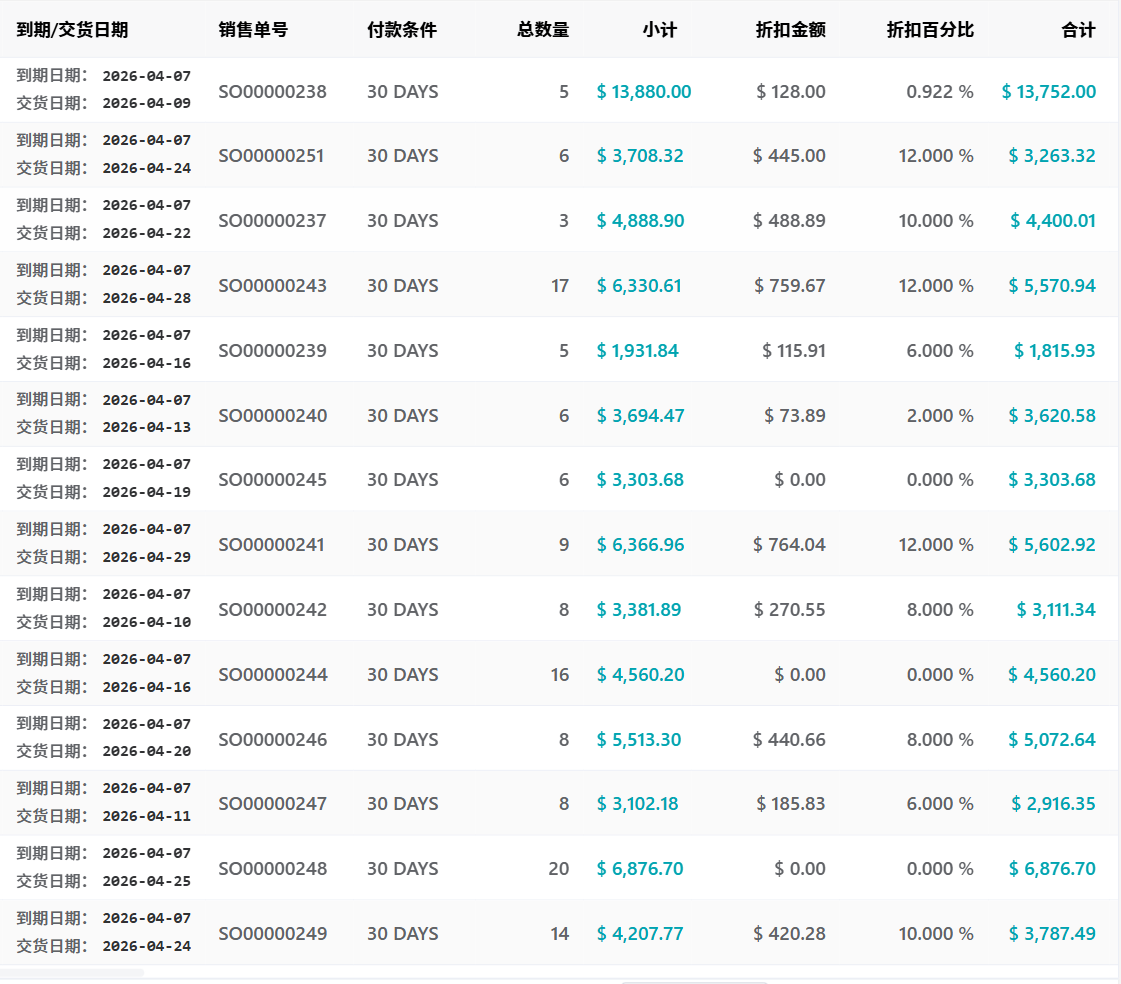Select the 总数量 column header
Image resolution: width=1121 pixels, height=984 pixels.
coord(543,30)
